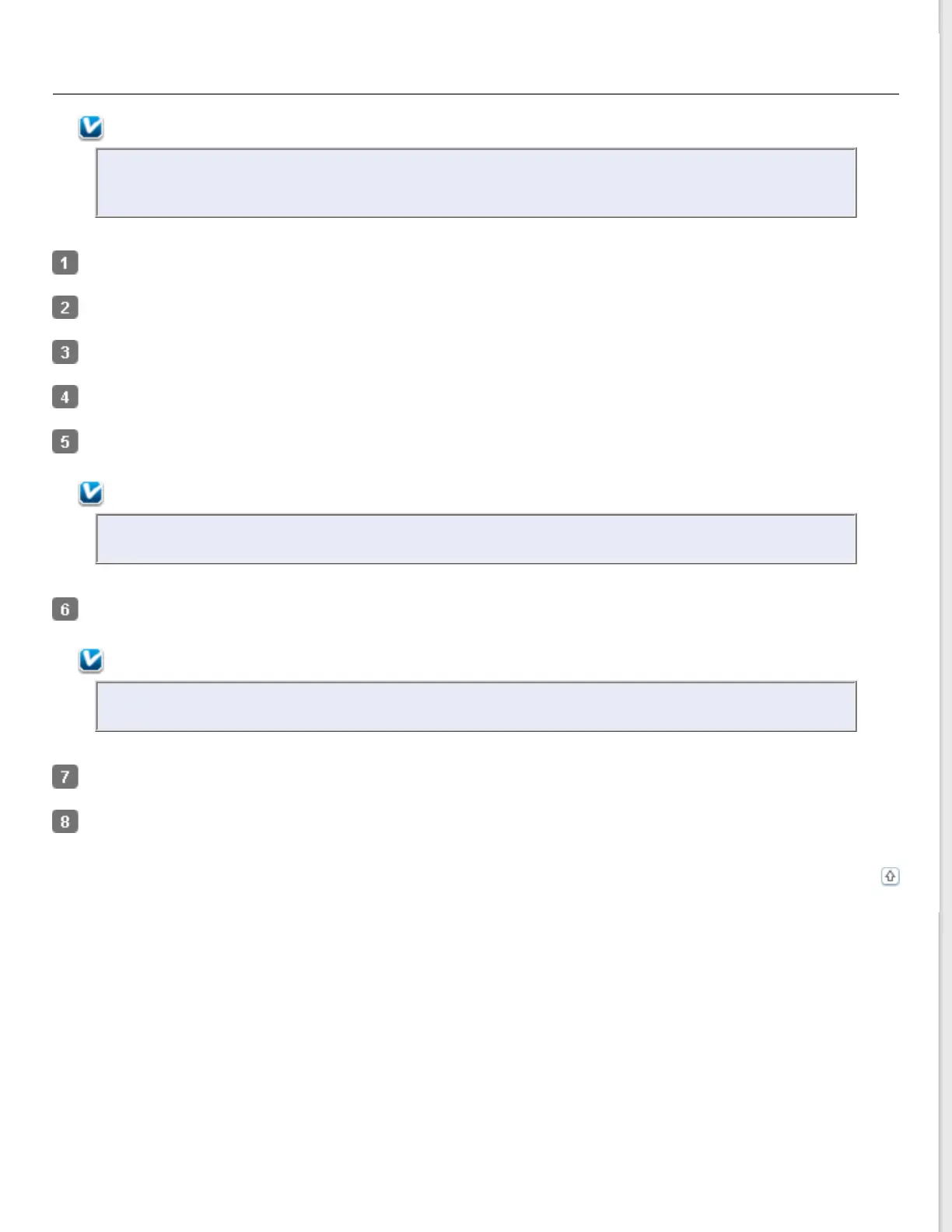Jump to top using the up-arrow icon
Viewport: 952px width, 1232px height.
pos(890,877)
